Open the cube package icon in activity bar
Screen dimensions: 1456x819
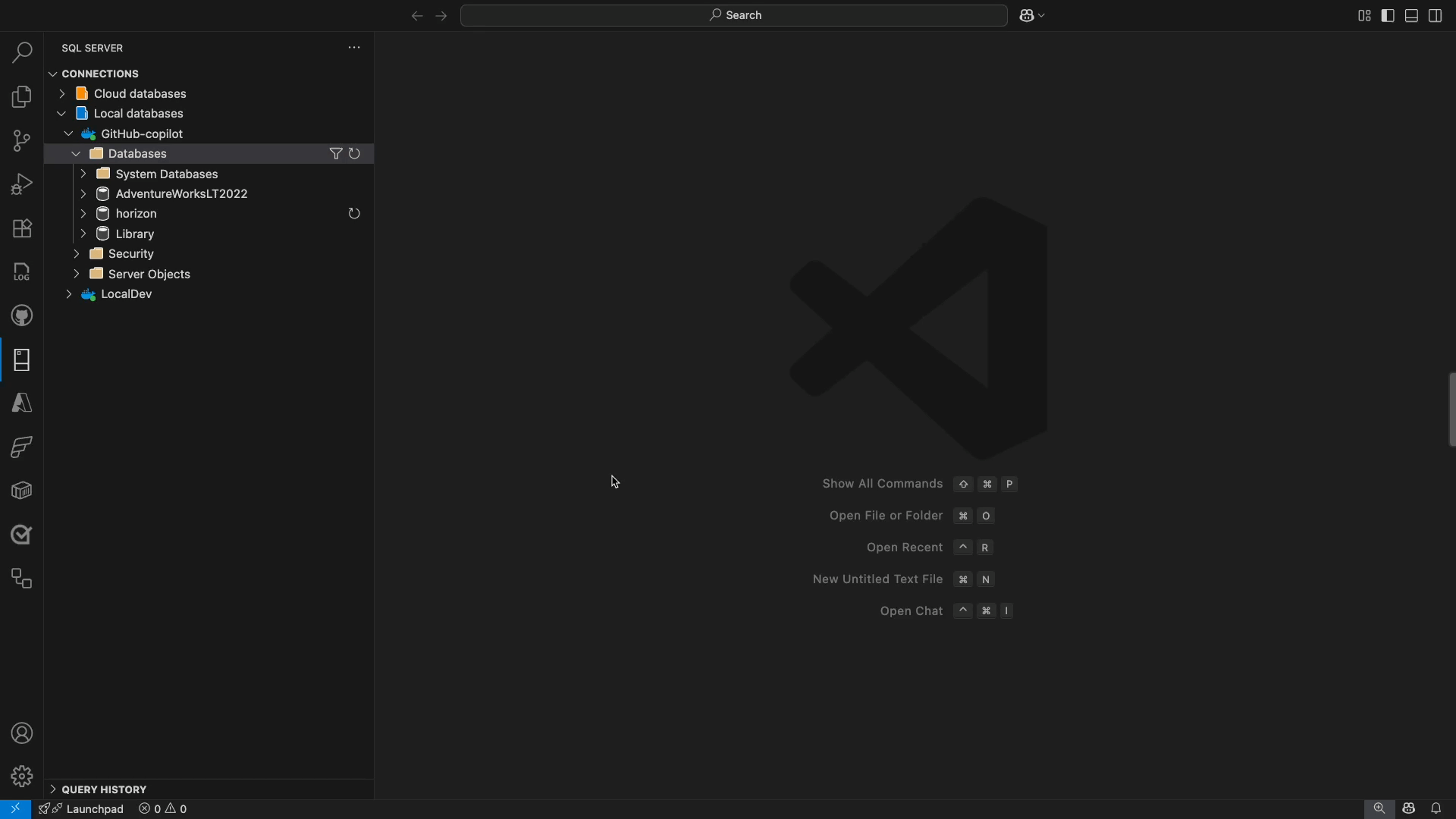point(22,491)
